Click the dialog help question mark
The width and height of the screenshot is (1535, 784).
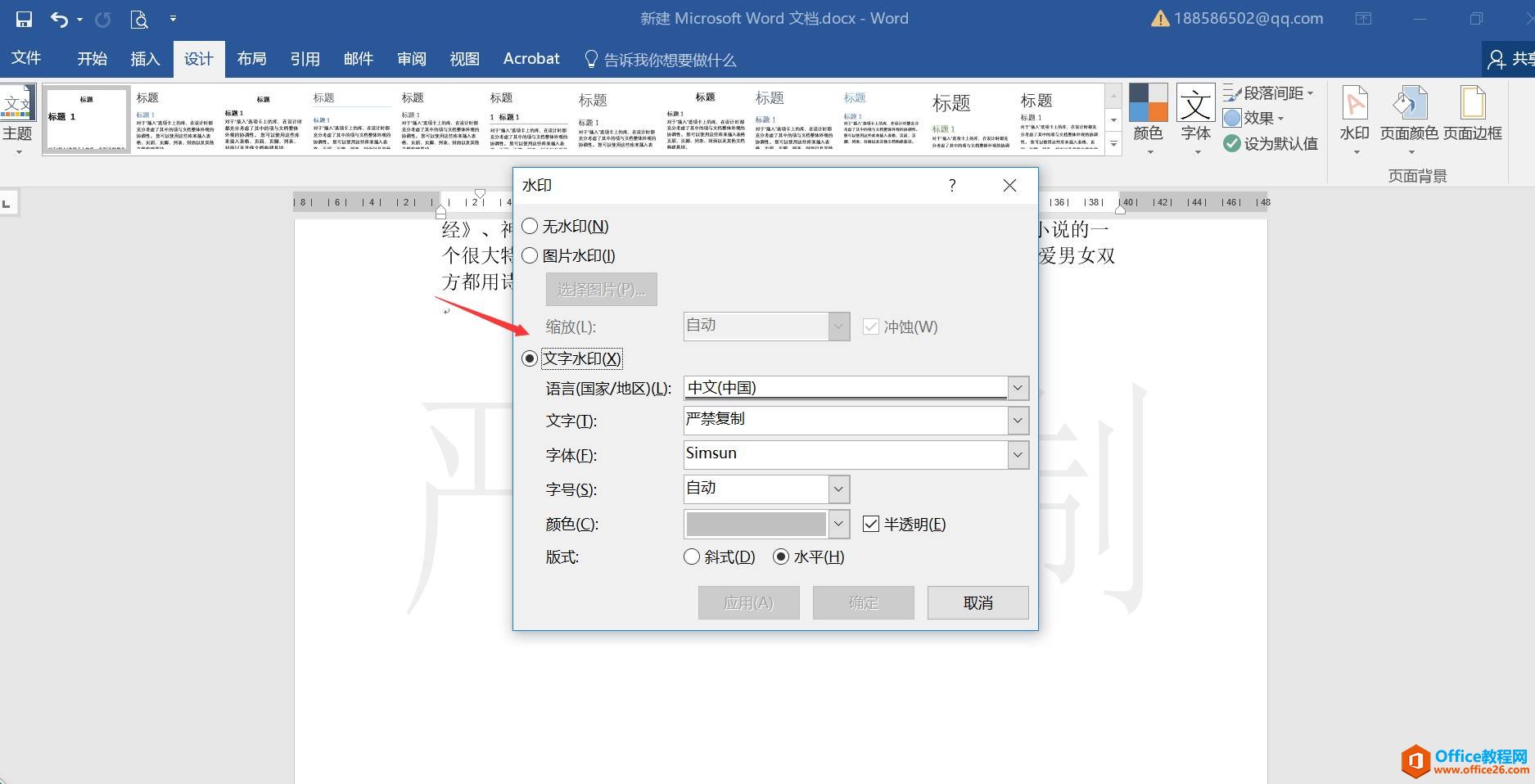(951, 186)
